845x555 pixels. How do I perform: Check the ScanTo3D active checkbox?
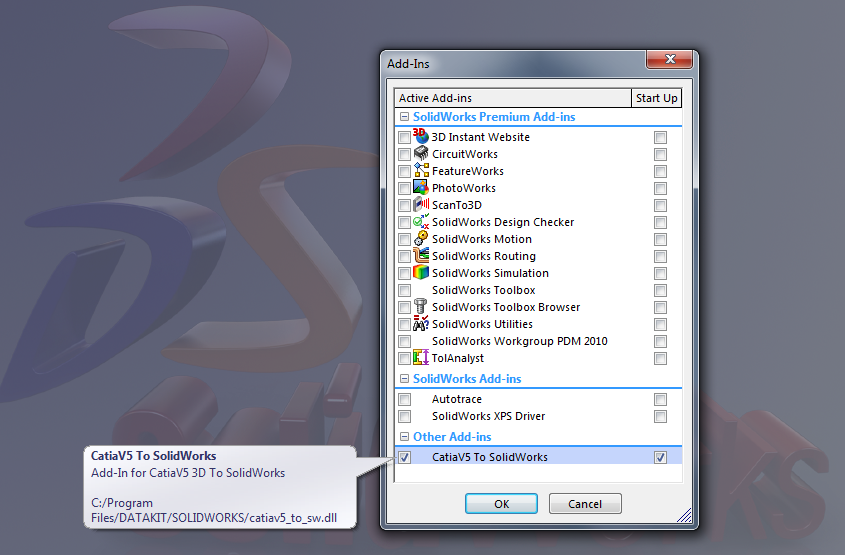pos(404,205)
